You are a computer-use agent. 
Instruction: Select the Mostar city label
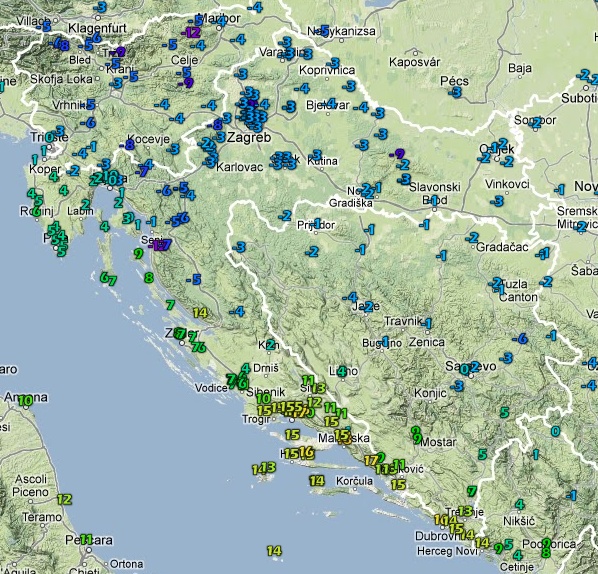[438, 442]
